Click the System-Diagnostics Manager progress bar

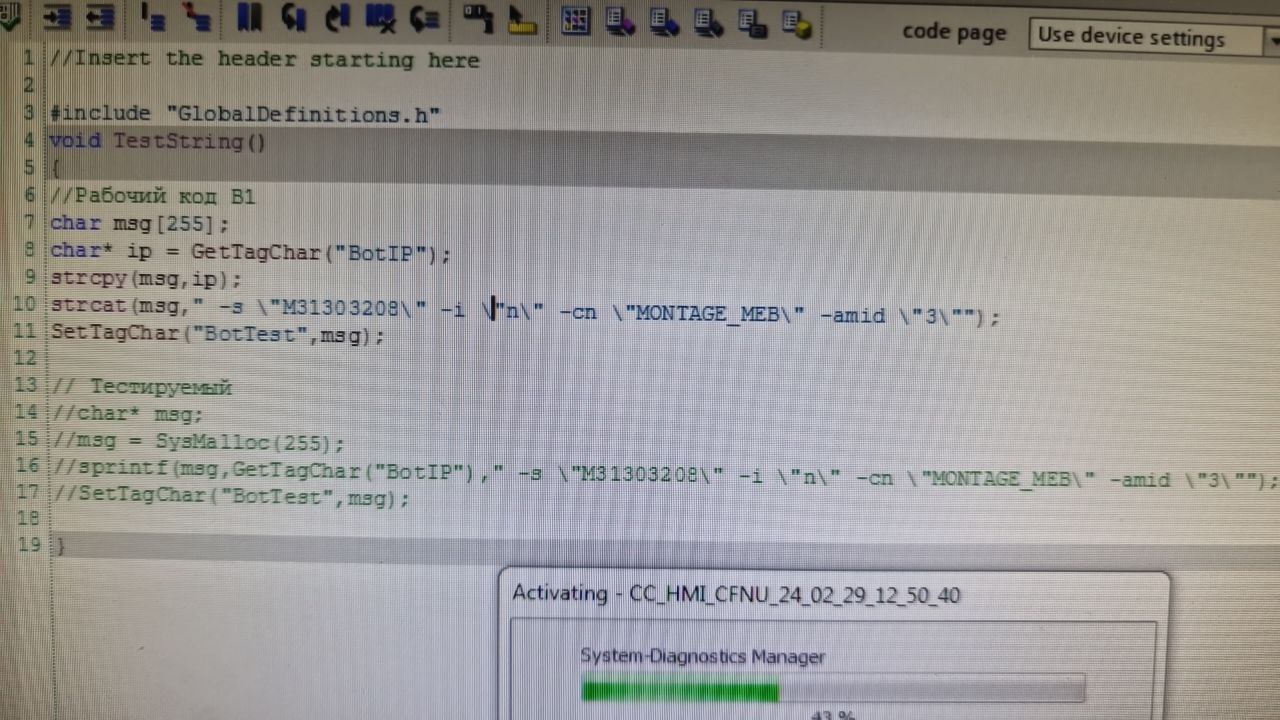[x=833, y=691]
